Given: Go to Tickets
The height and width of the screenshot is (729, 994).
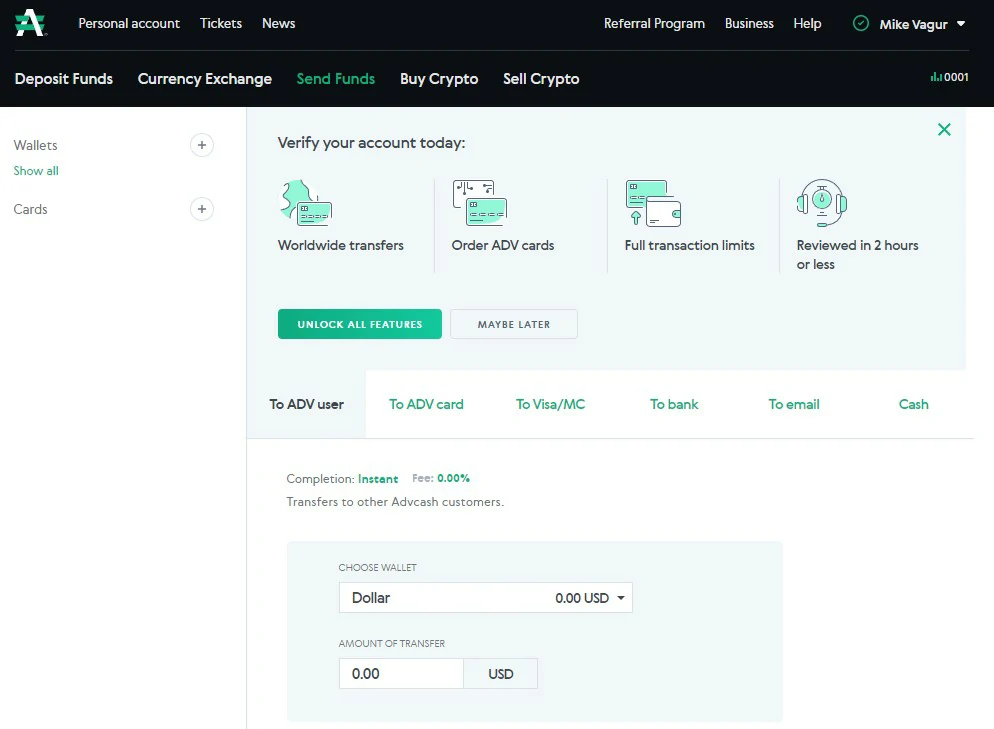Looking at the screenshot, I should [221, 23].
